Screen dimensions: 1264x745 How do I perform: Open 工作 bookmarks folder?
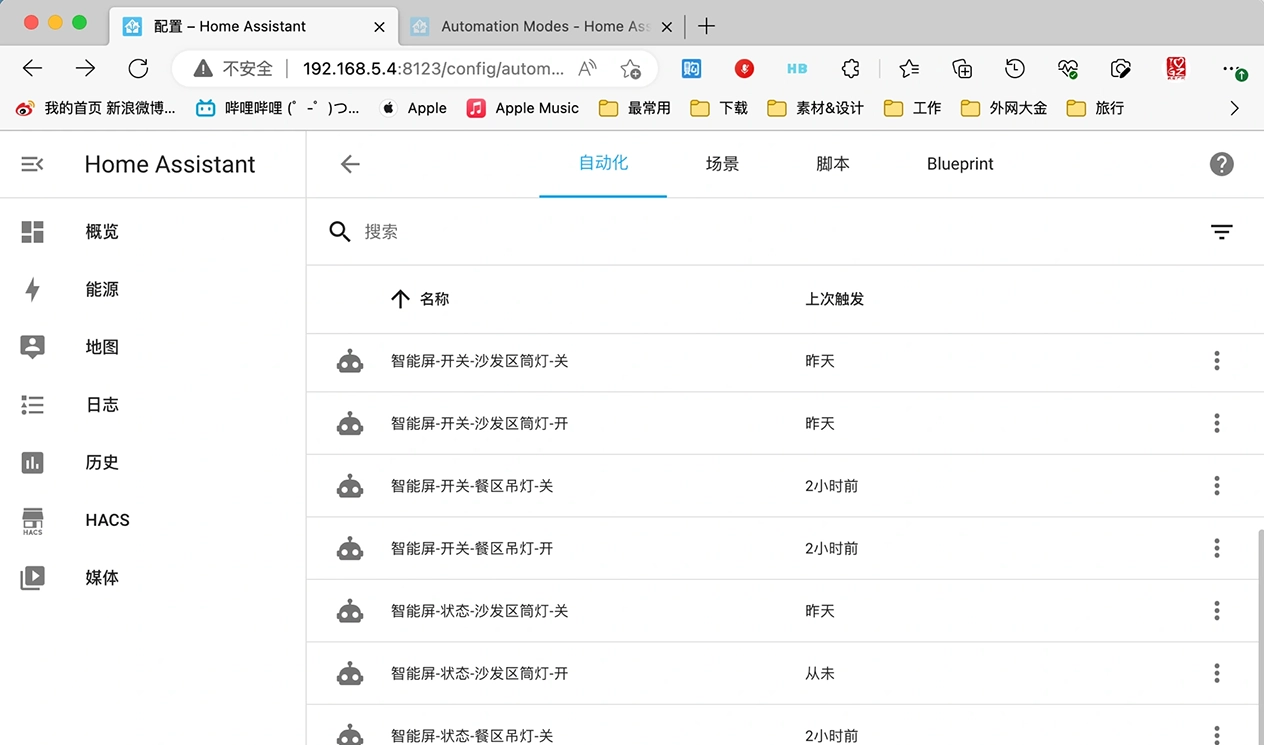[x=912, y=108]
